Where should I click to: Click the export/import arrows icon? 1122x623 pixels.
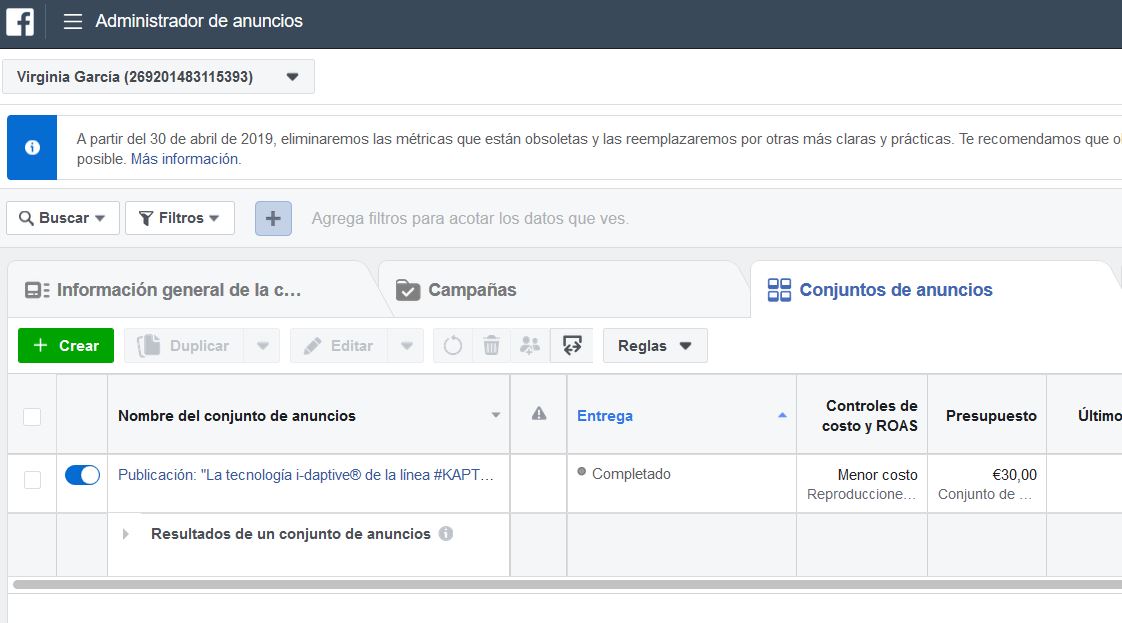572,346
